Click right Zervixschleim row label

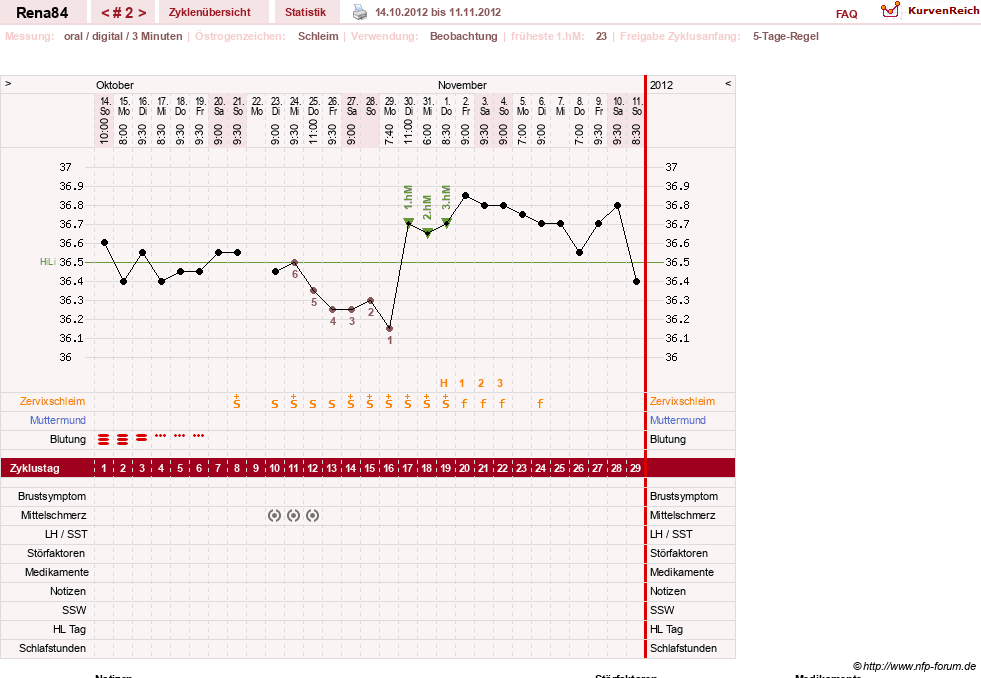[682, 402]
